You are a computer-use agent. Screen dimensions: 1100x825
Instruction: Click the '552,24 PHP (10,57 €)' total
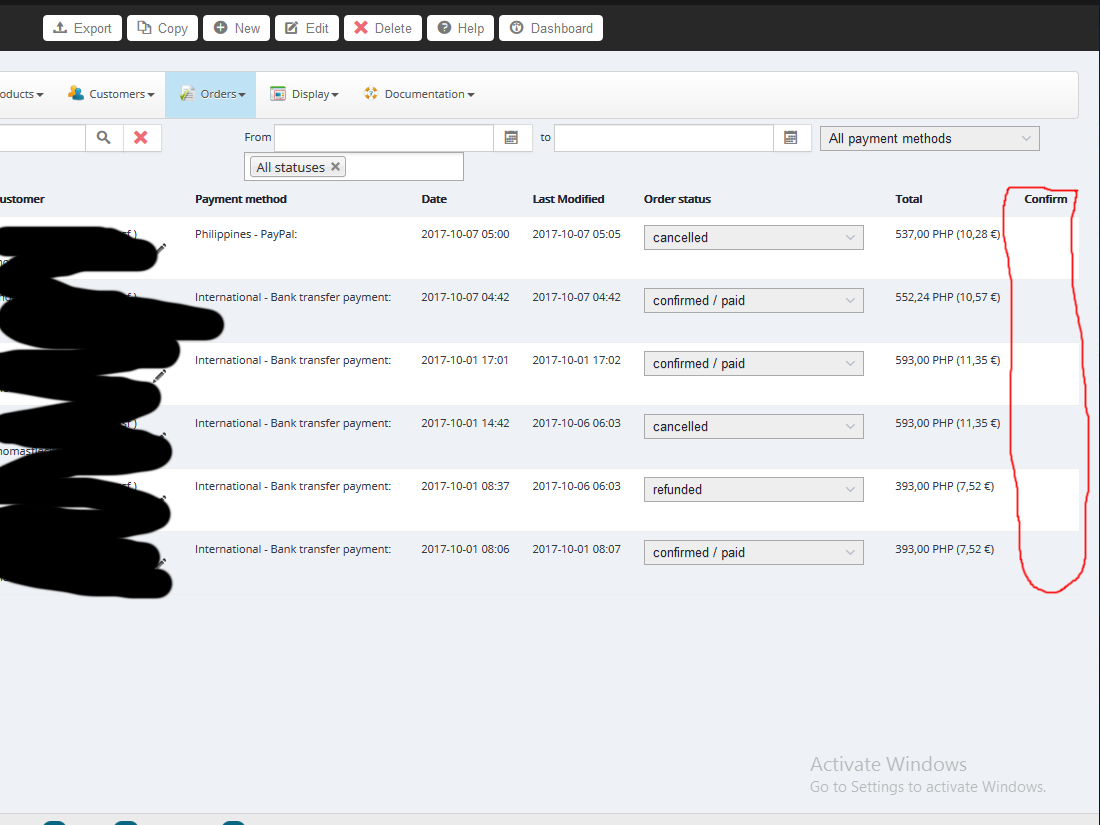click(x=947, y=297)
